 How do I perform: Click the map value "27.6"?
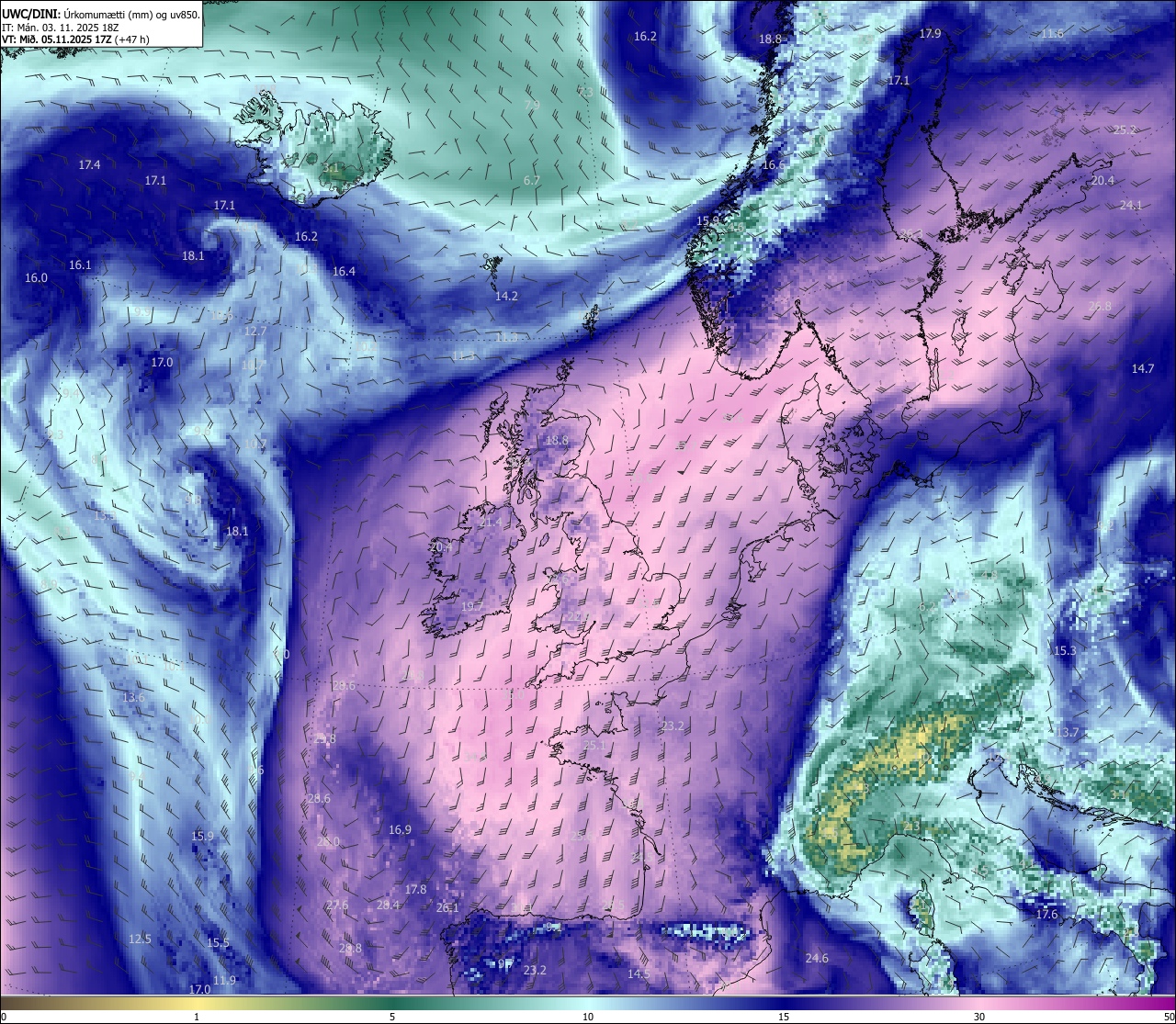click(337, 906)
